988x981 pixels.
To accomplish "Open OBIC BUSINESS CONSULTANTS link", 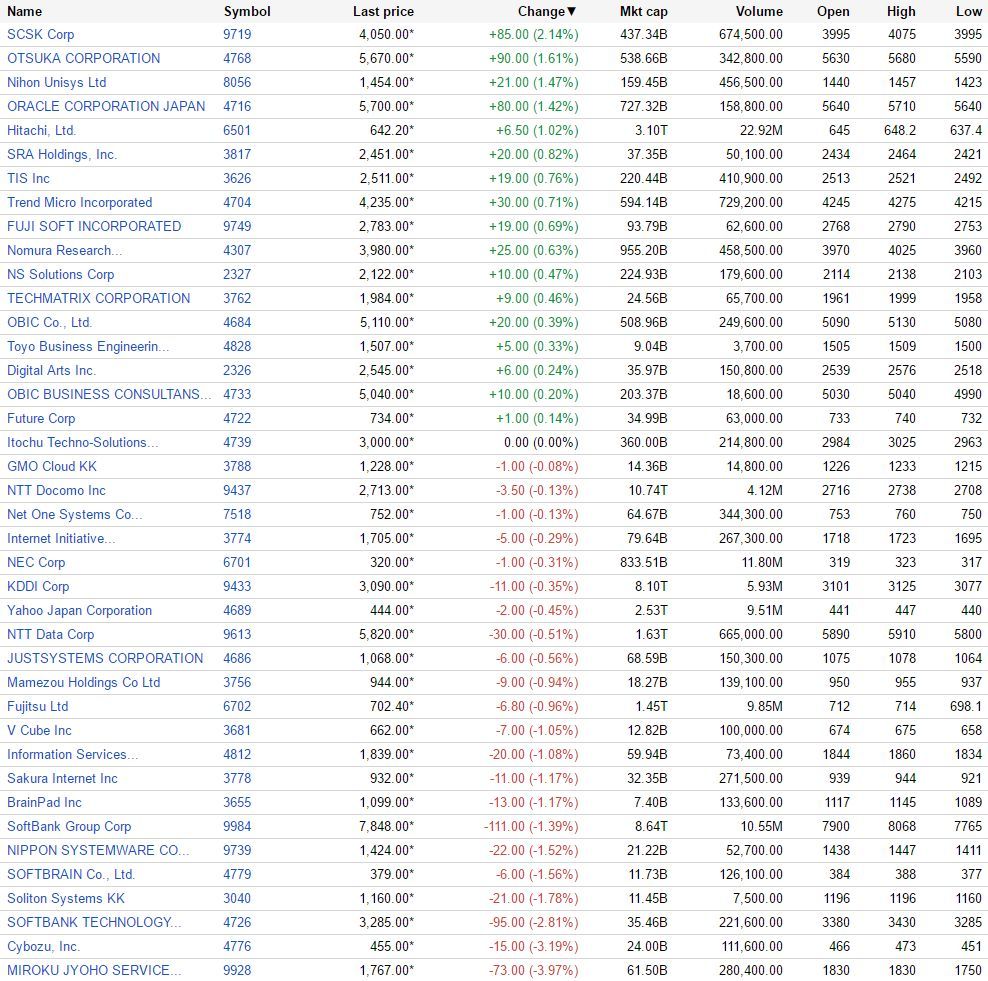I will 109,394.
